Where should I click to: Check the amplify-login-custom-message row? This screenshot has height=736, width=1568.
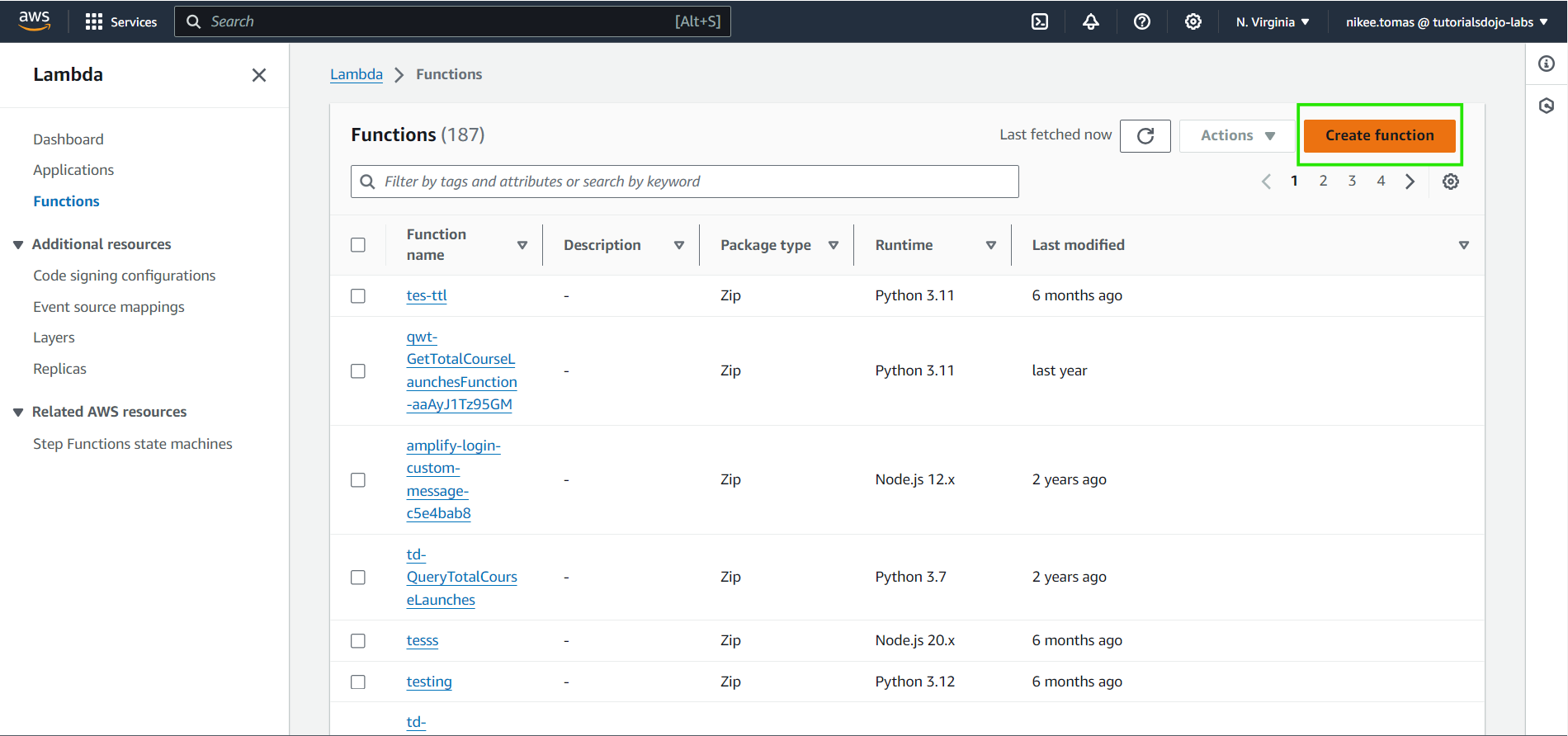(x=358, y=480)
